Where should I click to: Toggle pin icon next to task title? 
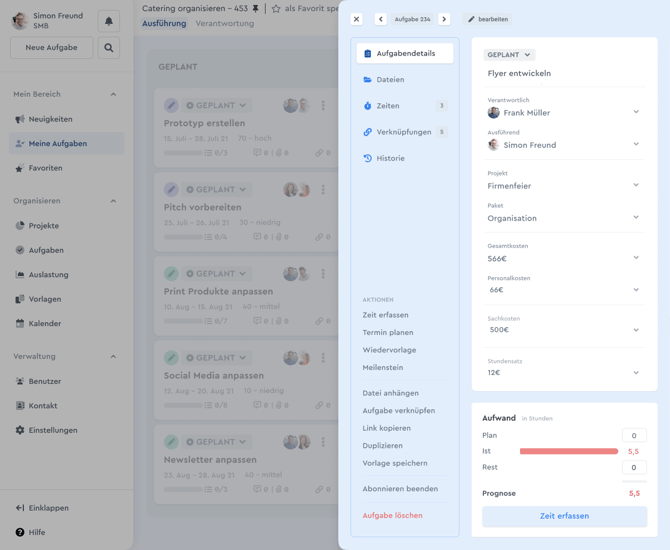tap(256, 9)
